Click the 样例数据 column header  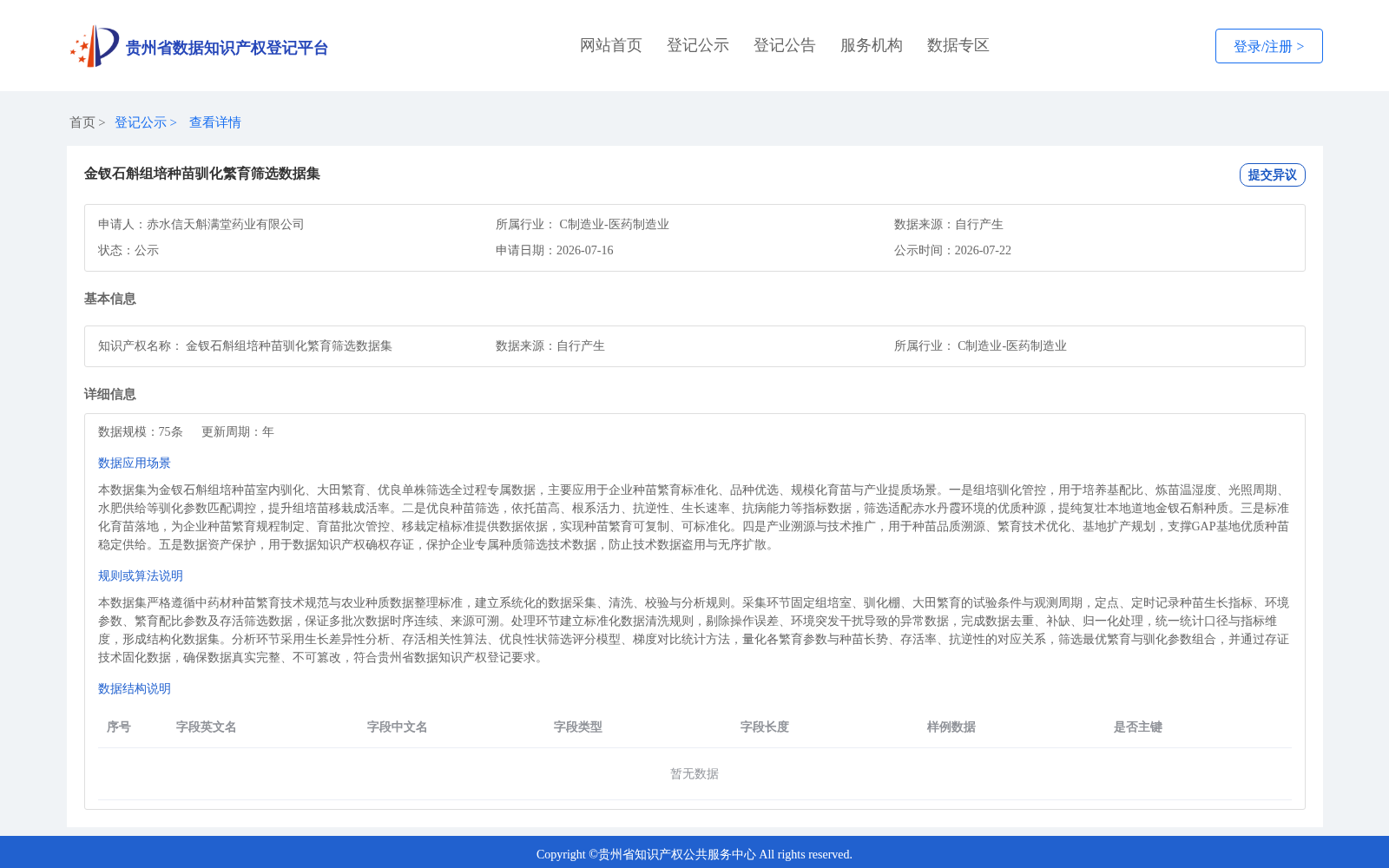pyautogui.click(x=951, y=727)
